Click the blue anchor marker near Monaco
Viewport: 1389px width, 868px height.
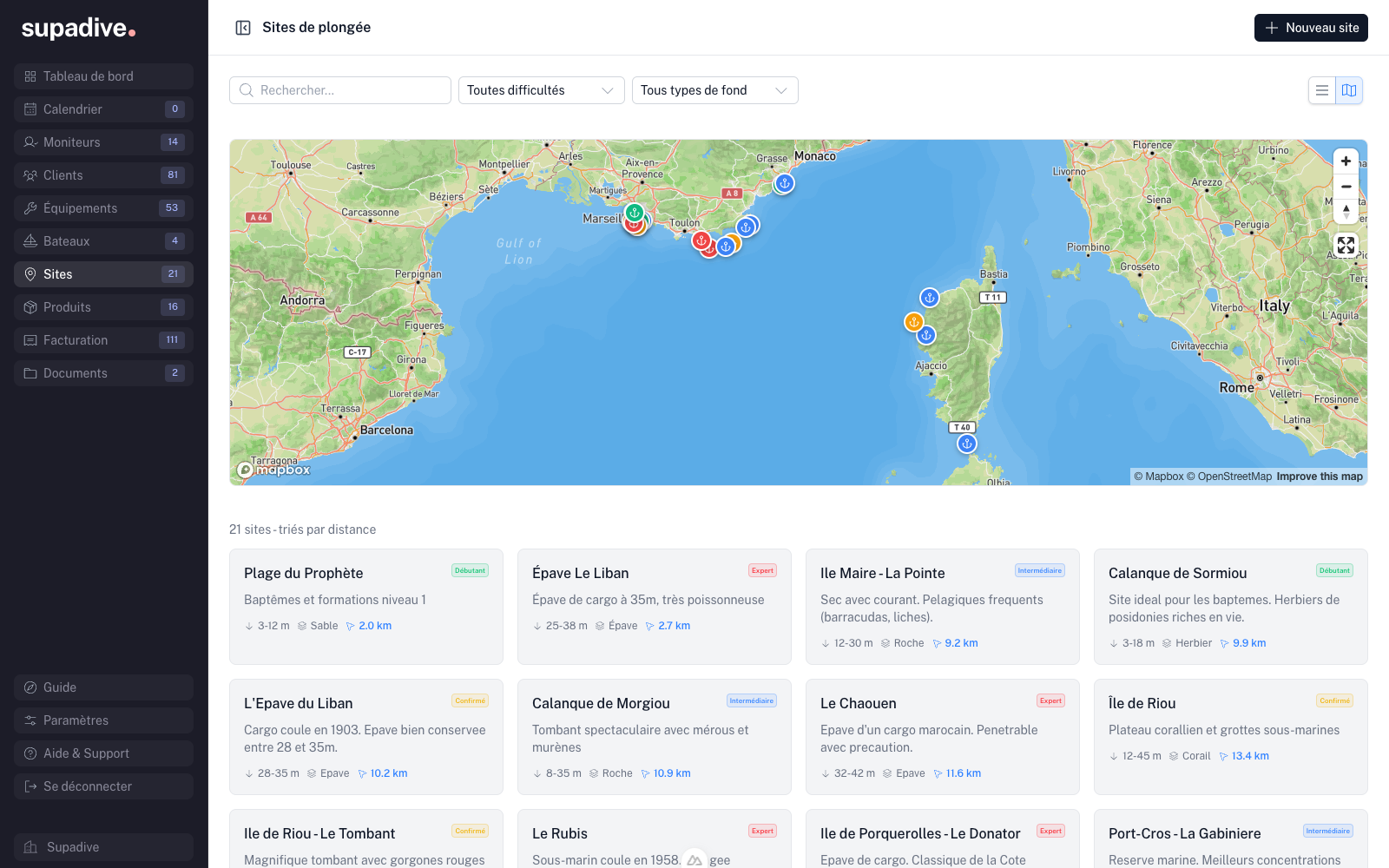pyautogui.click(x=784, y=183)
